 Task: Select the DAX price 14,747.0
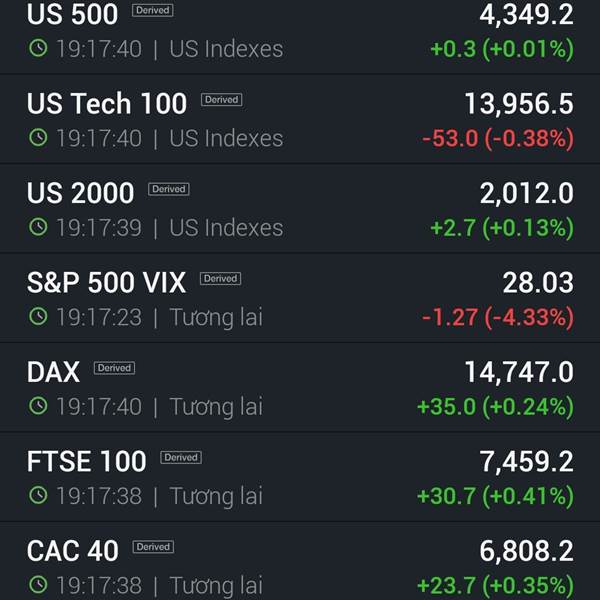519,372
